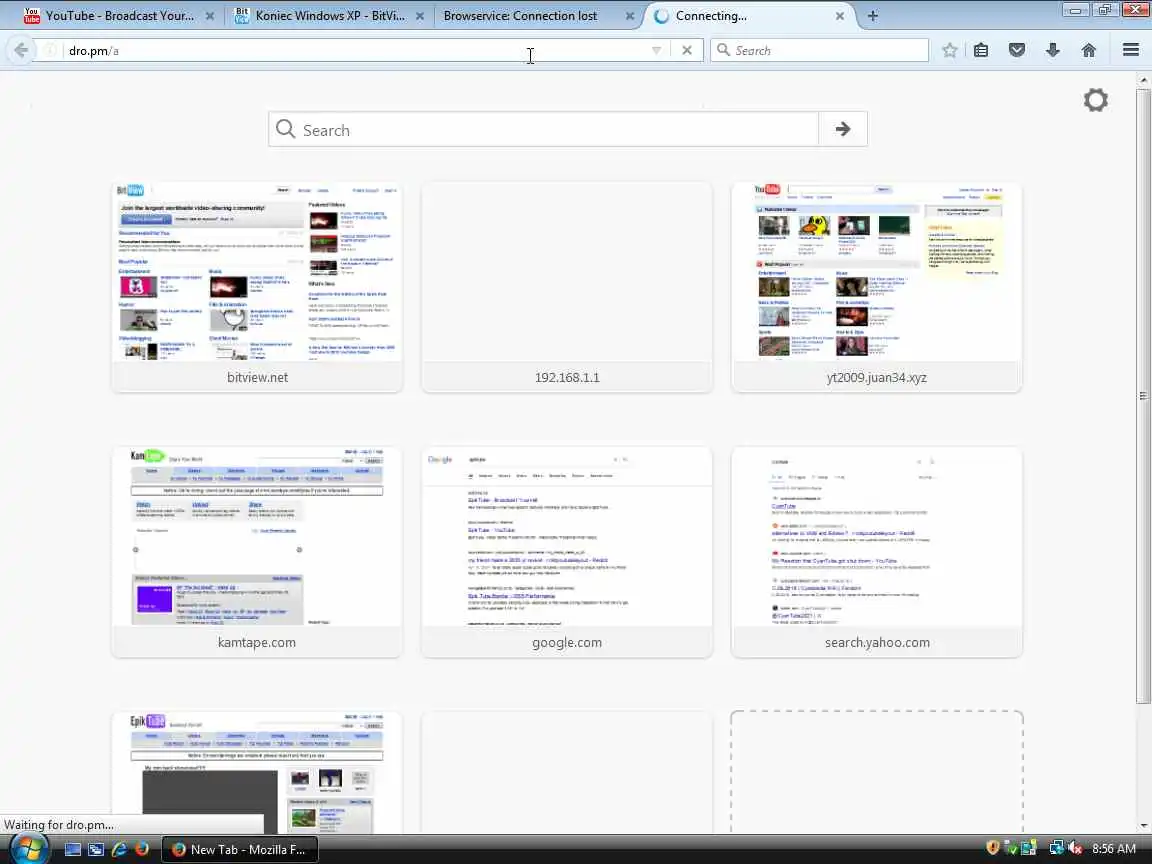
Task: Open the EpikTube thumbnail tile
Action: (x=257, y=772)
